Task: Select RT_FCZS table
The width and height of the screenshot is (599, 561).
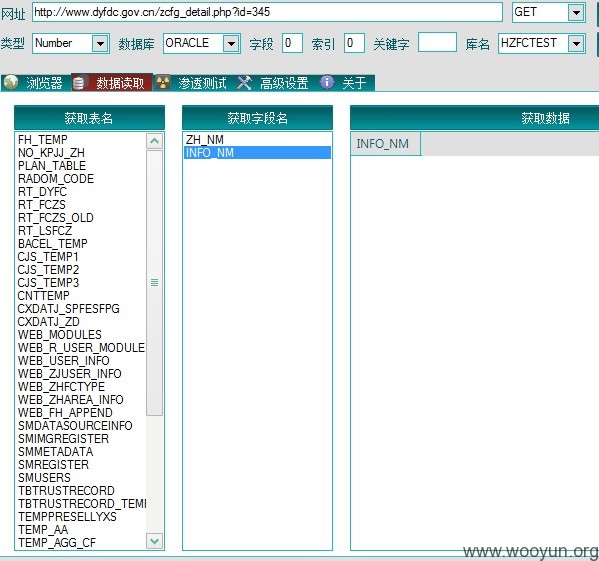Action: point(42,205)
